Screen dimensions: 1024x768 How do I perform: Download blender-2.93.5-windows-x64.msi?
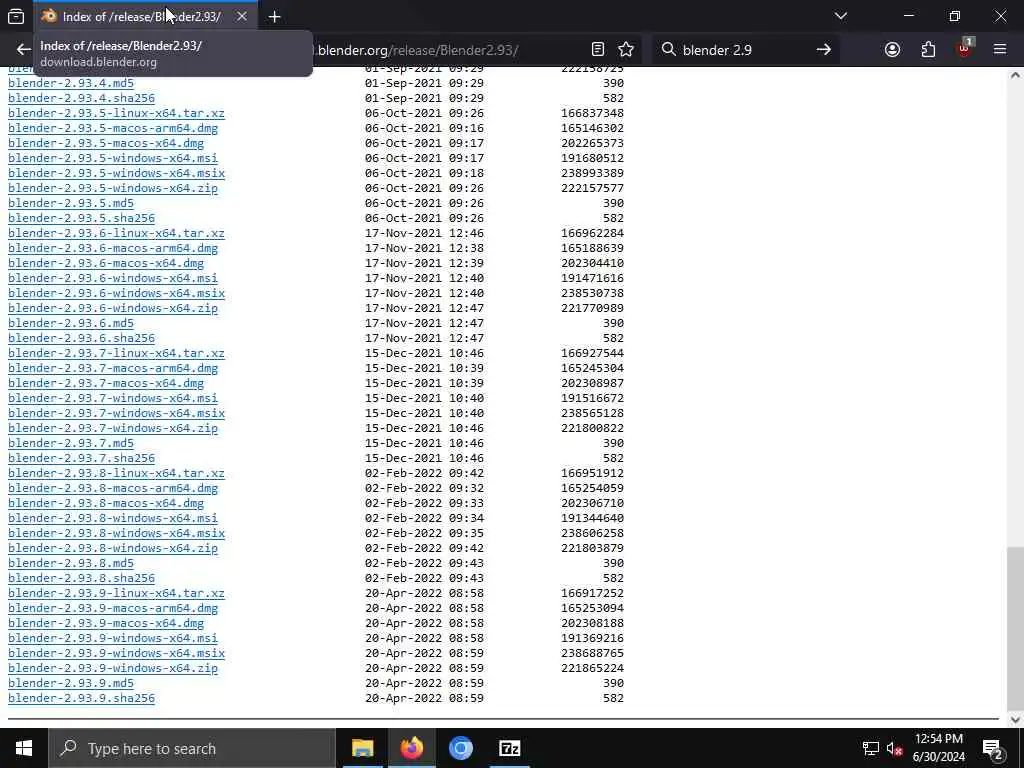[x=113, y=158]
